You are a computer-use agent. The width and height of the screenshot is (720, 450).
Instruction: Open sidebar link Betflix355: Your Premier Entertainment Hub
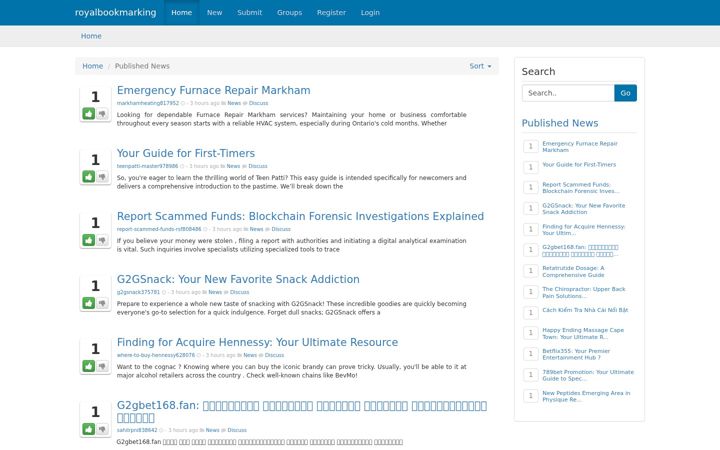576,354
